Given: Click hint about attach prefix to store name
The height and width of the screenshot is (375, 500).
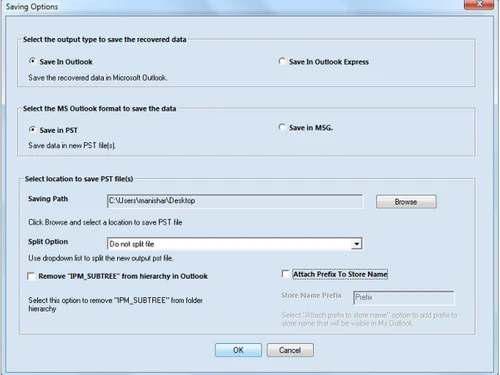Looking at the screenshot, I should (x=369, y=319).
